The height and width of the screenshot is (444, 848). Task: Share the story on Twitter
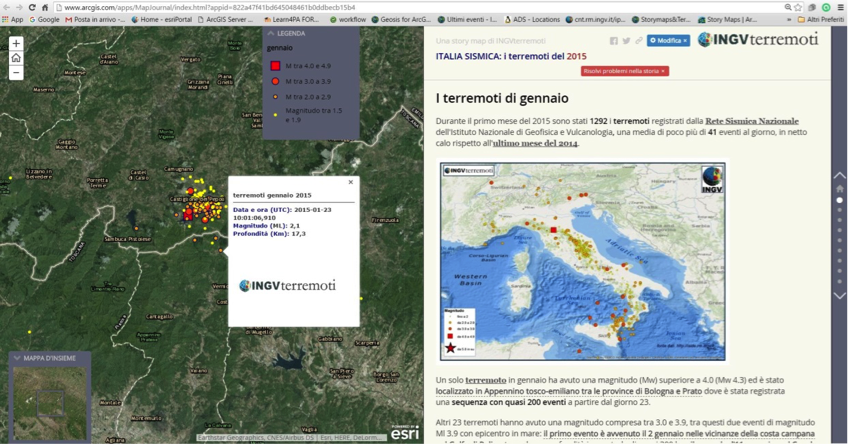pyautogui.click(x=626, y=41)
